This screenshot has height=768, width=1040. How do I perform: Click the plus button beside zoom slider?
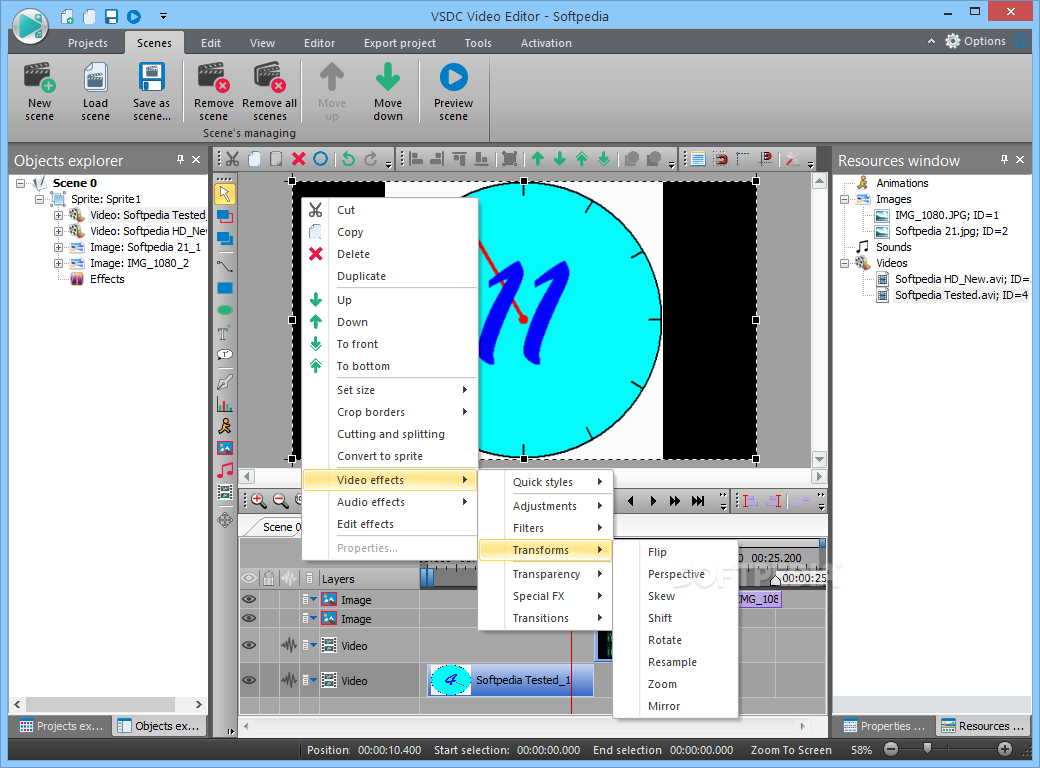(1005, 749)
